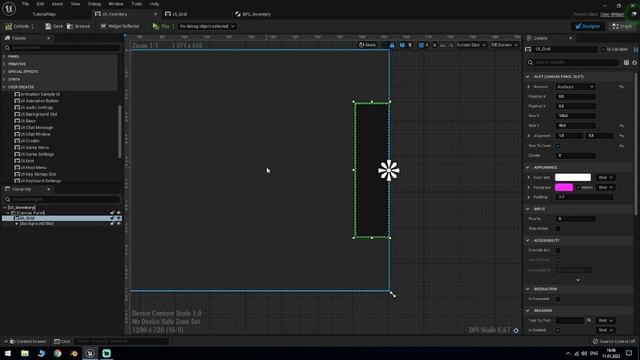This screenshot has height=360, width=640.
Task: Reset Size To Content to default arrow
Action: coord(621,146)
